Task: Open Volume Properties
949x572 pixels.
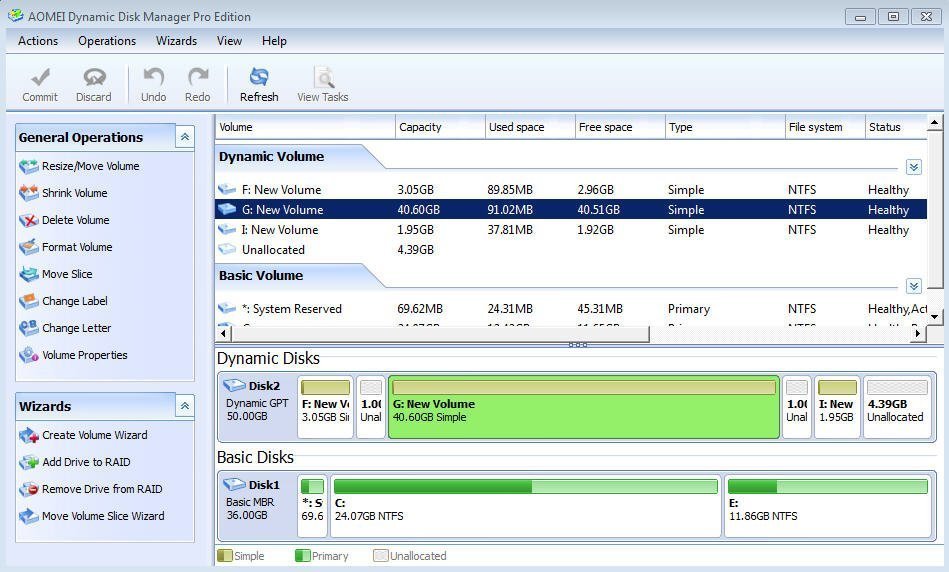Action: pos(73,355)
